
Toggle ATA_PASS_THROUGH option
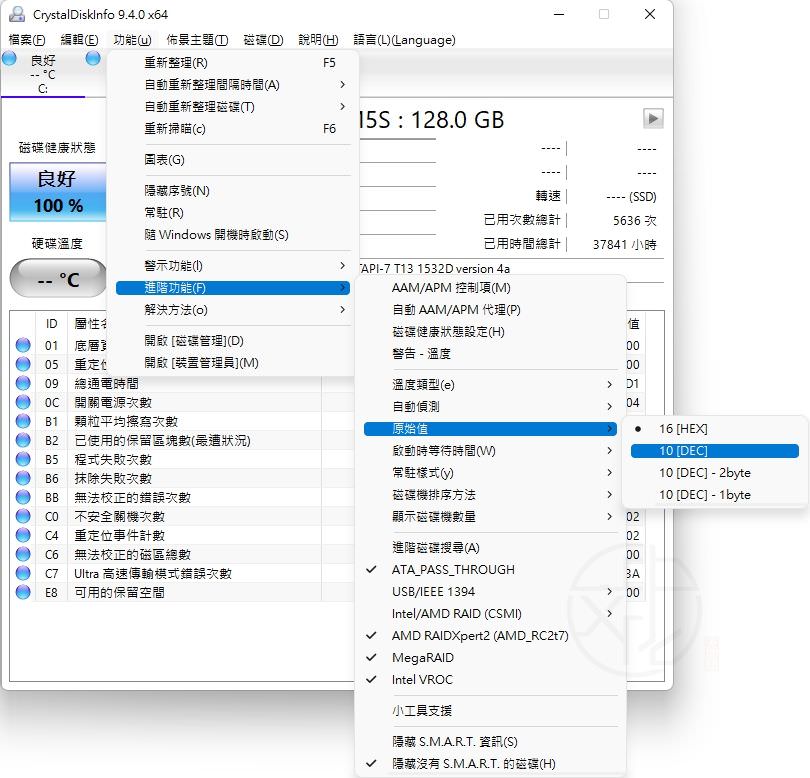coord(453,569)
